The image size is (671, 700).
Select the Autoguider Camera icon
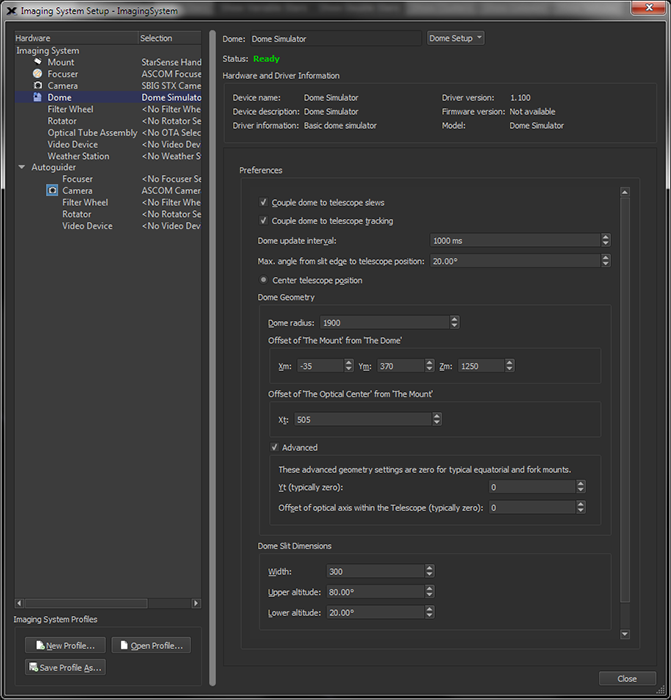(x=52, y=190)
